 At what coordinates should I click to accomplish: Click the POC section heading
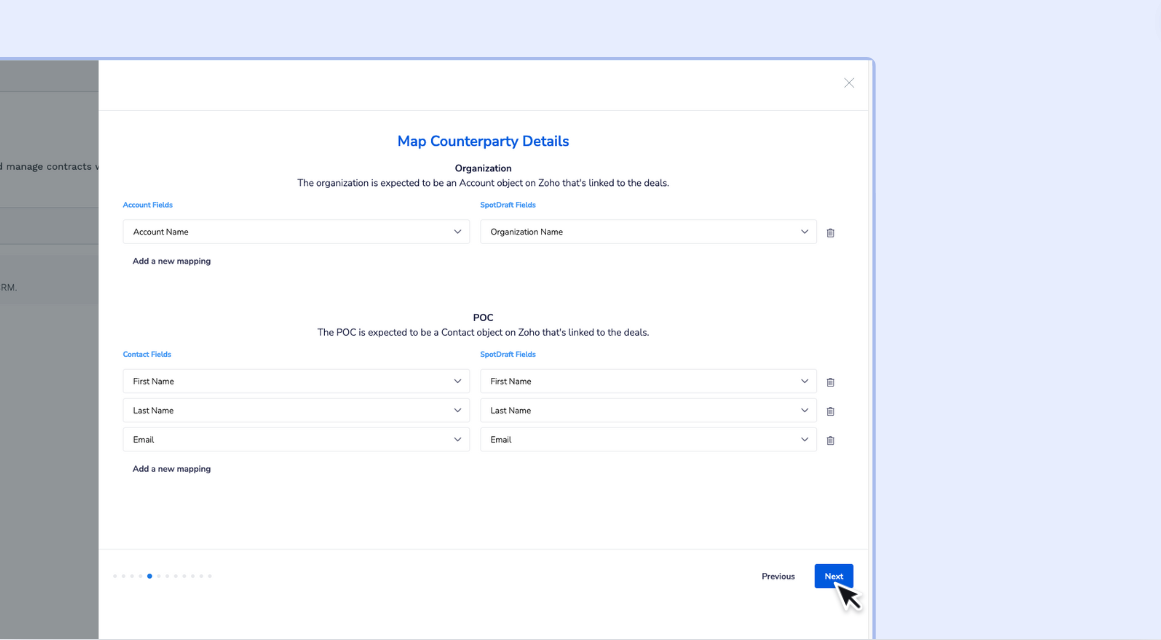[483, 318]
